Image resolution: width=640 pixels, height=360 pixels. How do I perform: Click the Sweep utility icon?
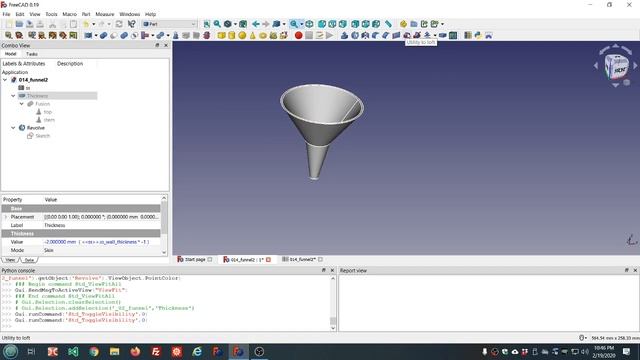pos(417,36)
